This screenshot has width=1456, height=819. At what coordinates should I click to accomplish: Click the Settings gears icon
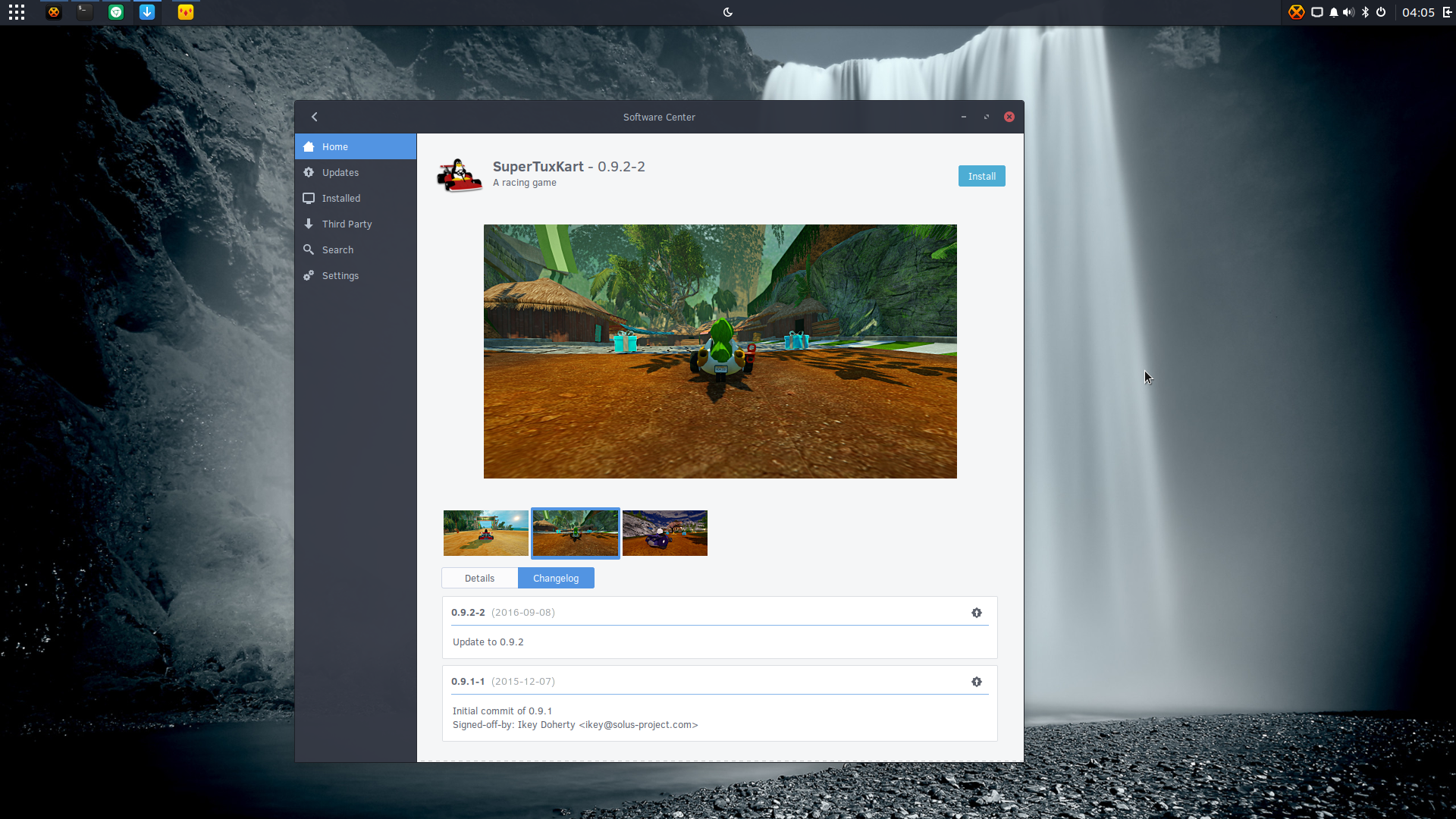coord(309,275)
